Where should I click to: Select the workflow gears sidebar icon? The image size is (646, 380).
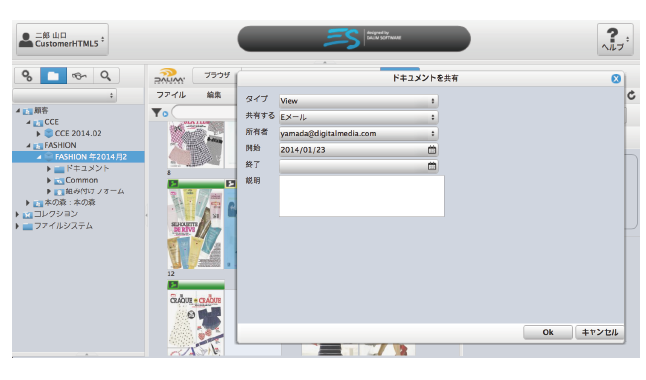27,76
